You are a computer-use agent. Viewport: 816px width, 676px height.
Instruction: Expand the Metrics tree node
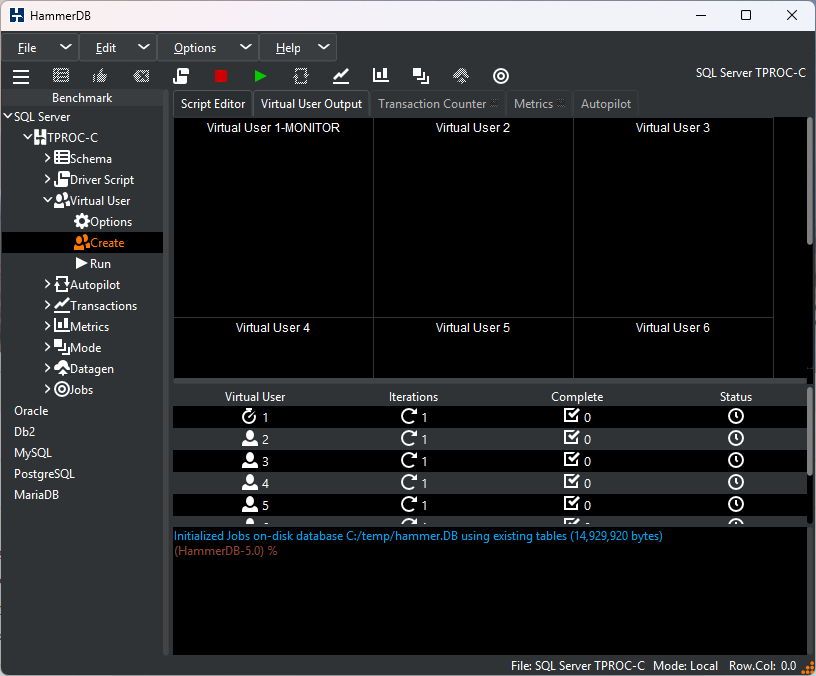click(x=47, y=326)
